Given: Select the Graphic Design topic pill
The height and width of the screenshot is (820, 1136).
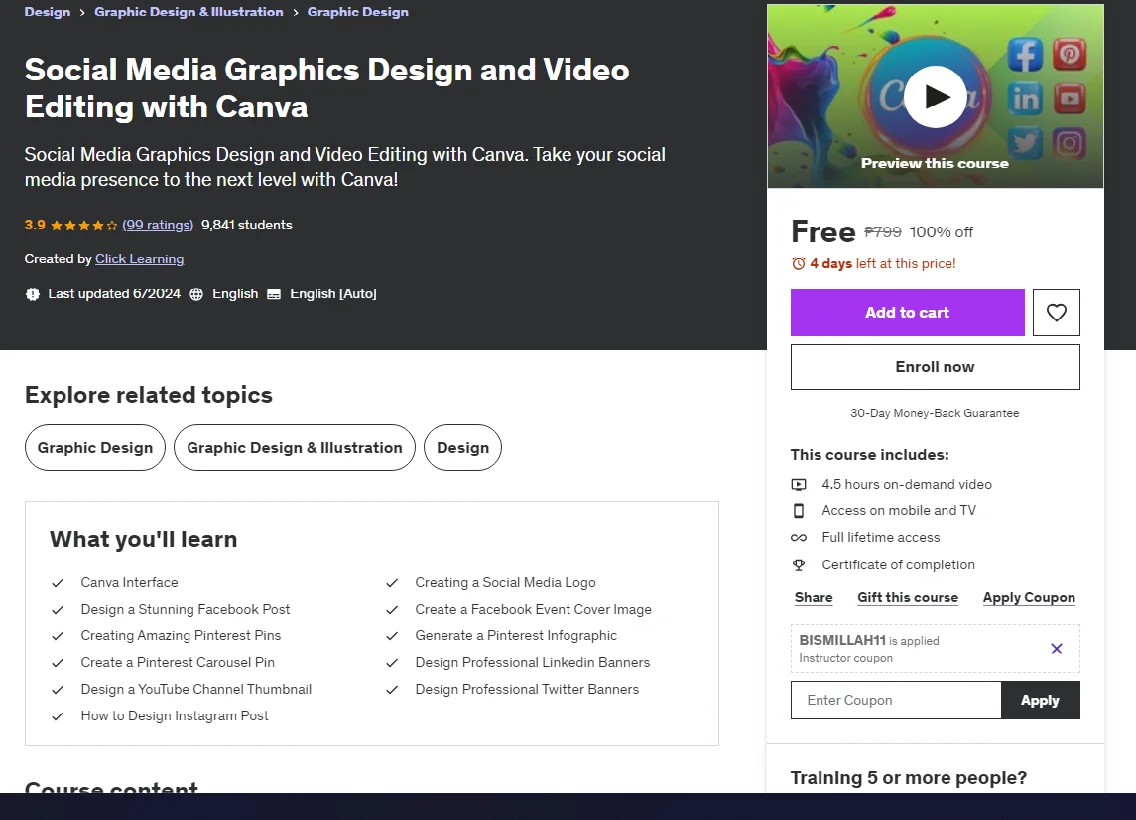Looking at the screenshot, I should (95, 448).
